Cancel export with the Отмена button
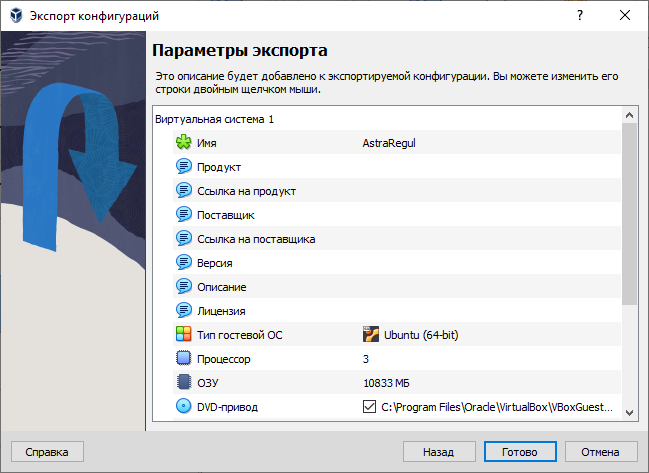Image resolution: width=649 pixels, height=473 pixels. click(601, 452)
